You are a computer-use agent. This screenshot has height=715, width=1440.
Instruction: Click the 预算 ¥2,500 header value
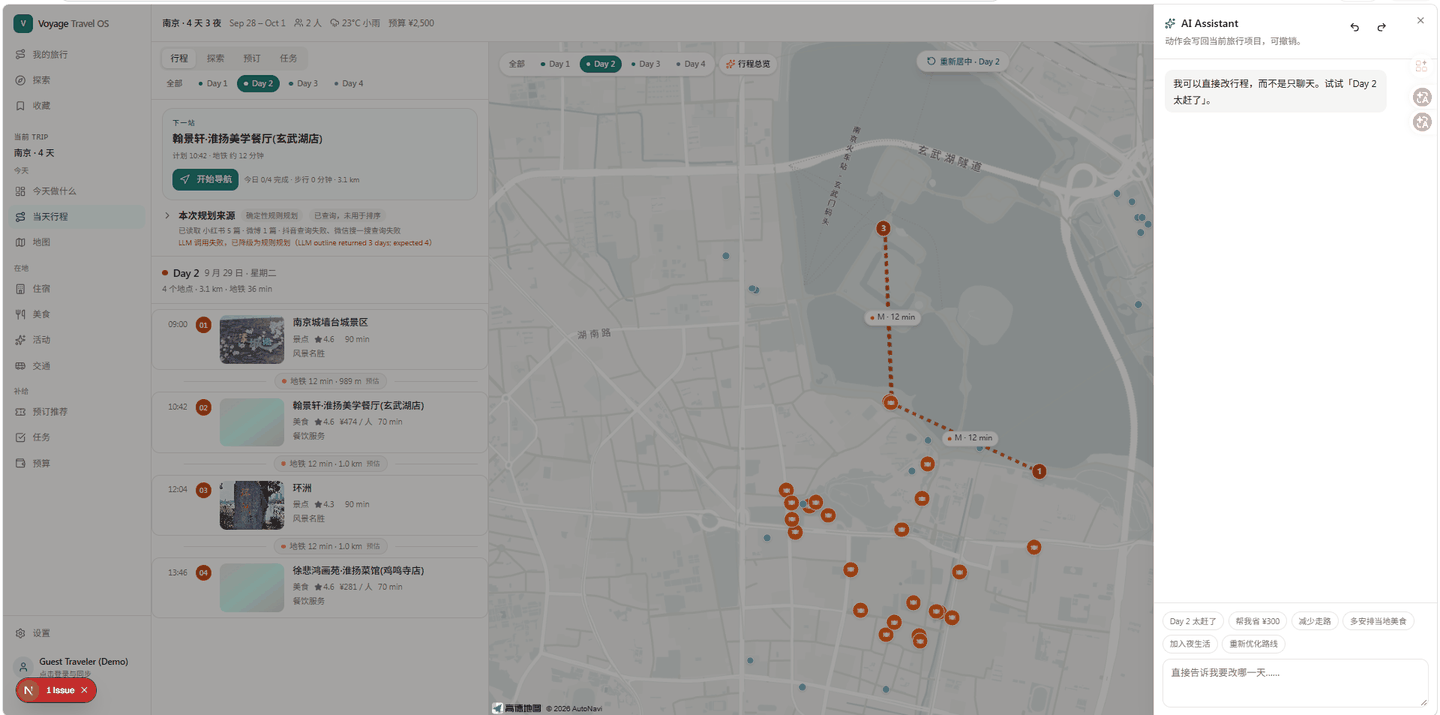(x=411, y=23)
